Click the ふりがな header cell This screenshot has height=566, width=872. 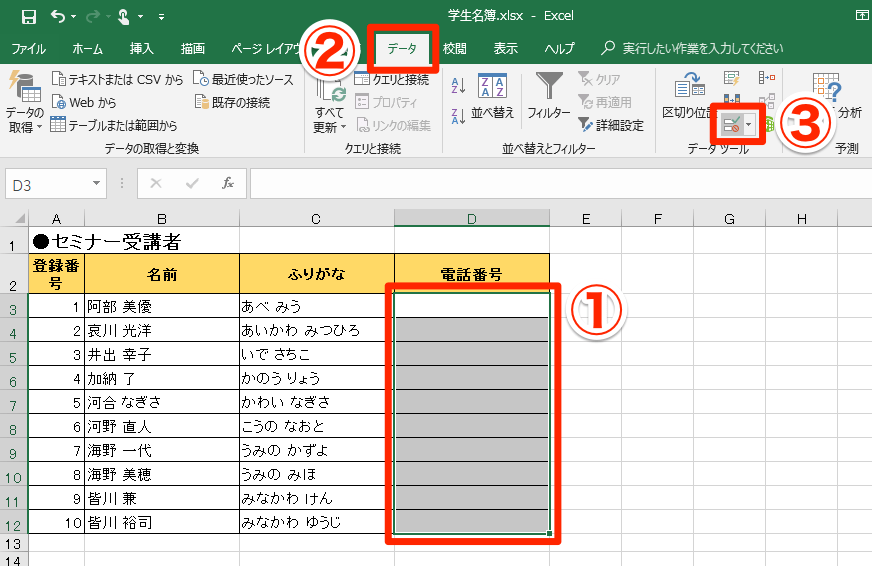(316, 274)
